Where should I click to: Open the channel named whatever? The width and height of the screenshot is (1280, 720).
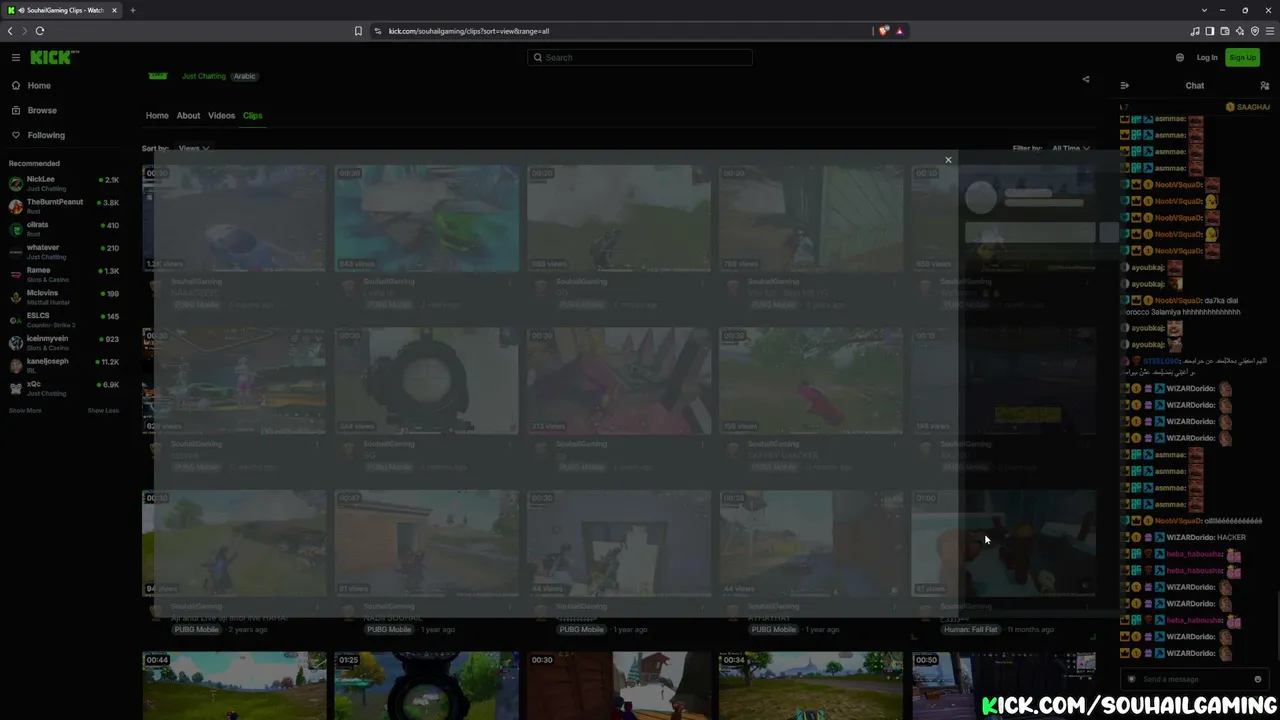click(64, 252)
